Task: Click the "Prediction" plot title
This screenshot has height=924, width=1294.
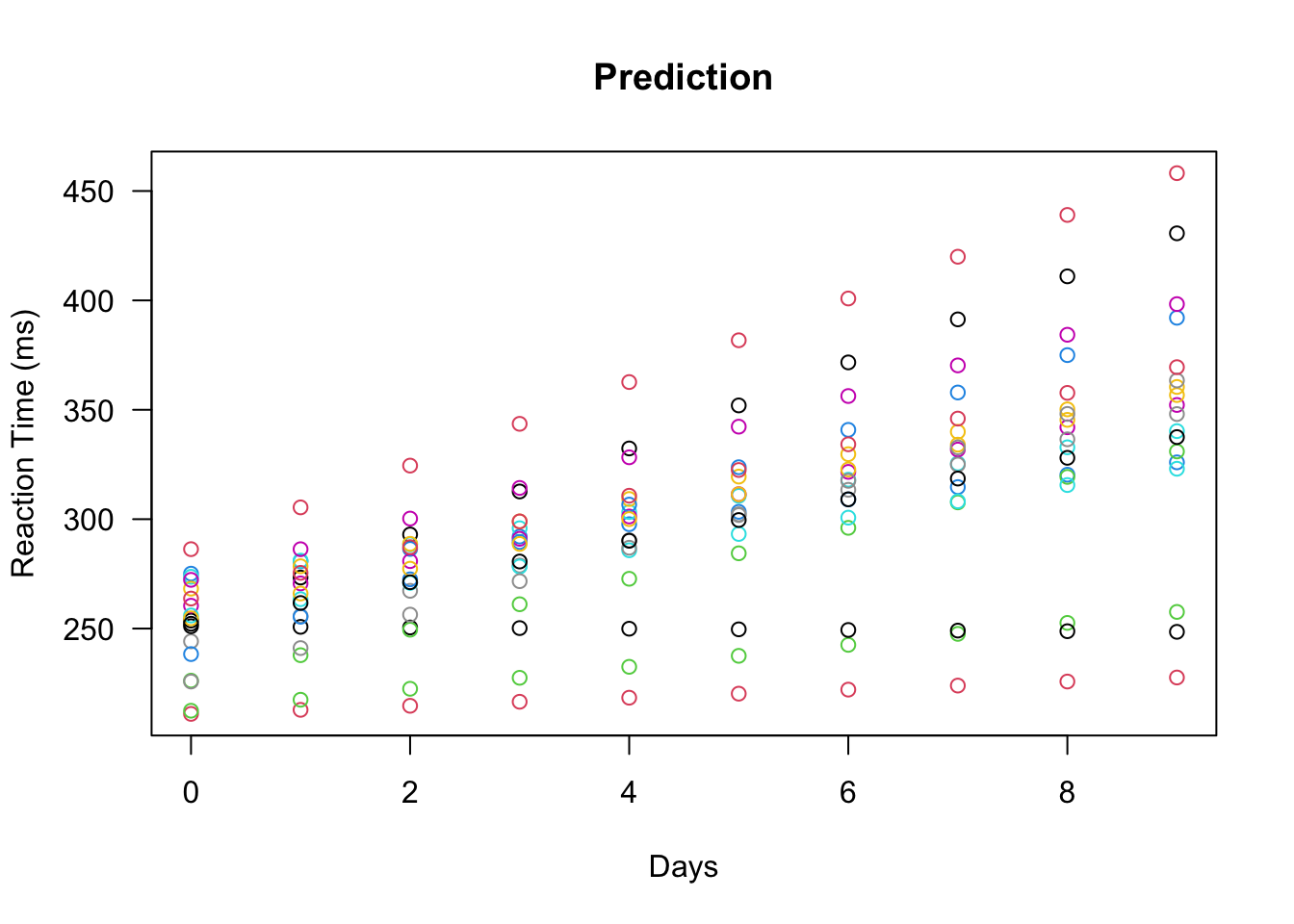Action: (683, 78)
